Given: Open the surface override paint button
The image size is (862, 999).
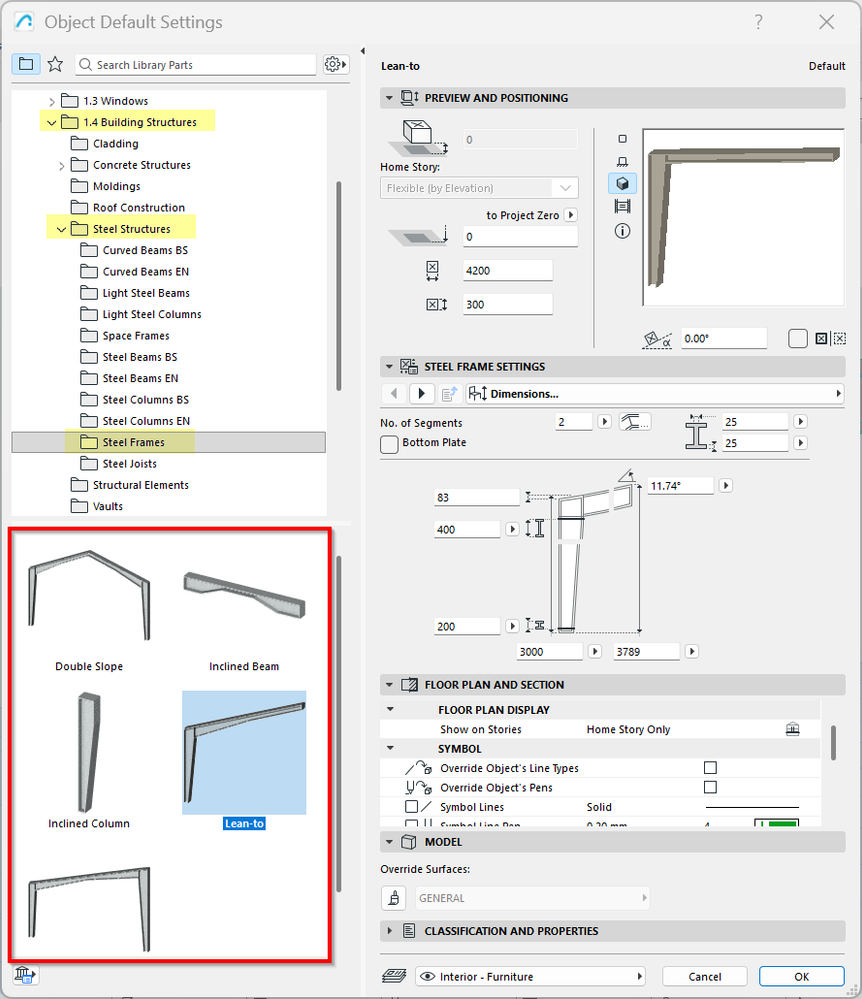Looking at the screenshot, I should click(x=394, y=898).
